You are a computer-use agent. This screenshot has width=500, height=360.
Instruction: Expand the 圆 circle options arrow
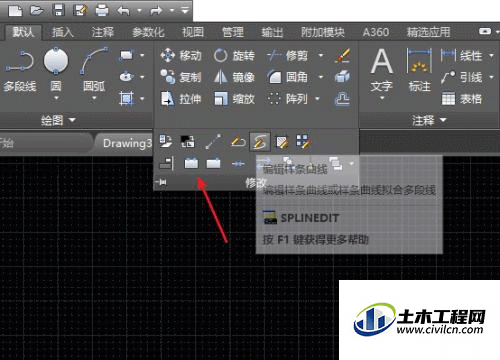point(56,98)
